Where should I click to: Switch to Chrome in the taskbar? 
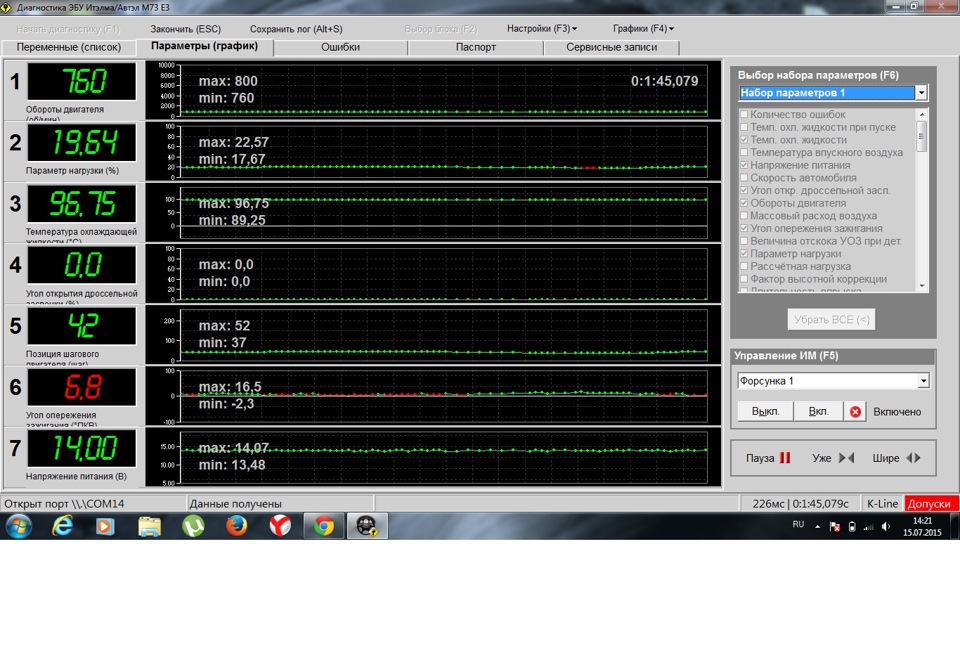pos(324,526)
